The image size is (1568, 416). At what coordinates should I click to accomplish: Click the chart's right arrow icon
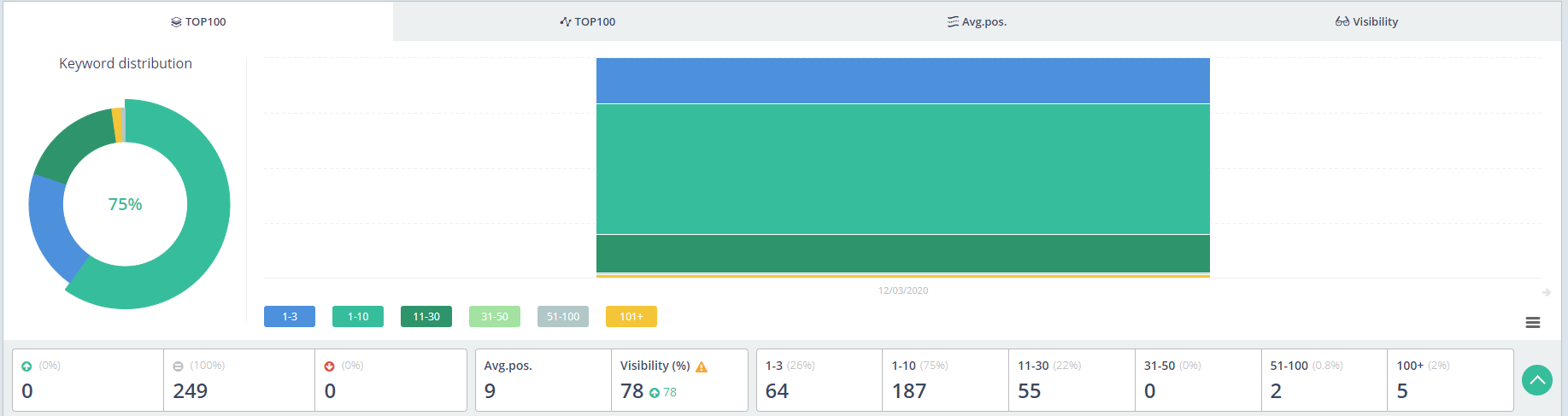(1547, 292)
